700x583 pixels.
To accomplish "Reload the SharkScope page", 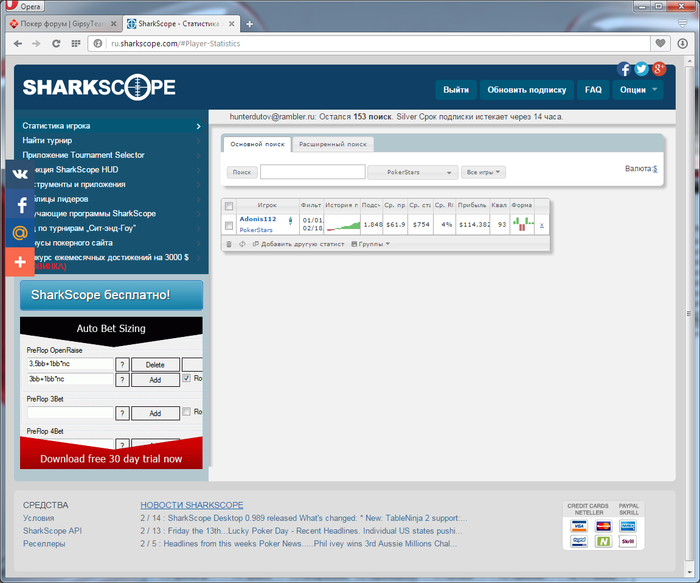I will [56, 43].
